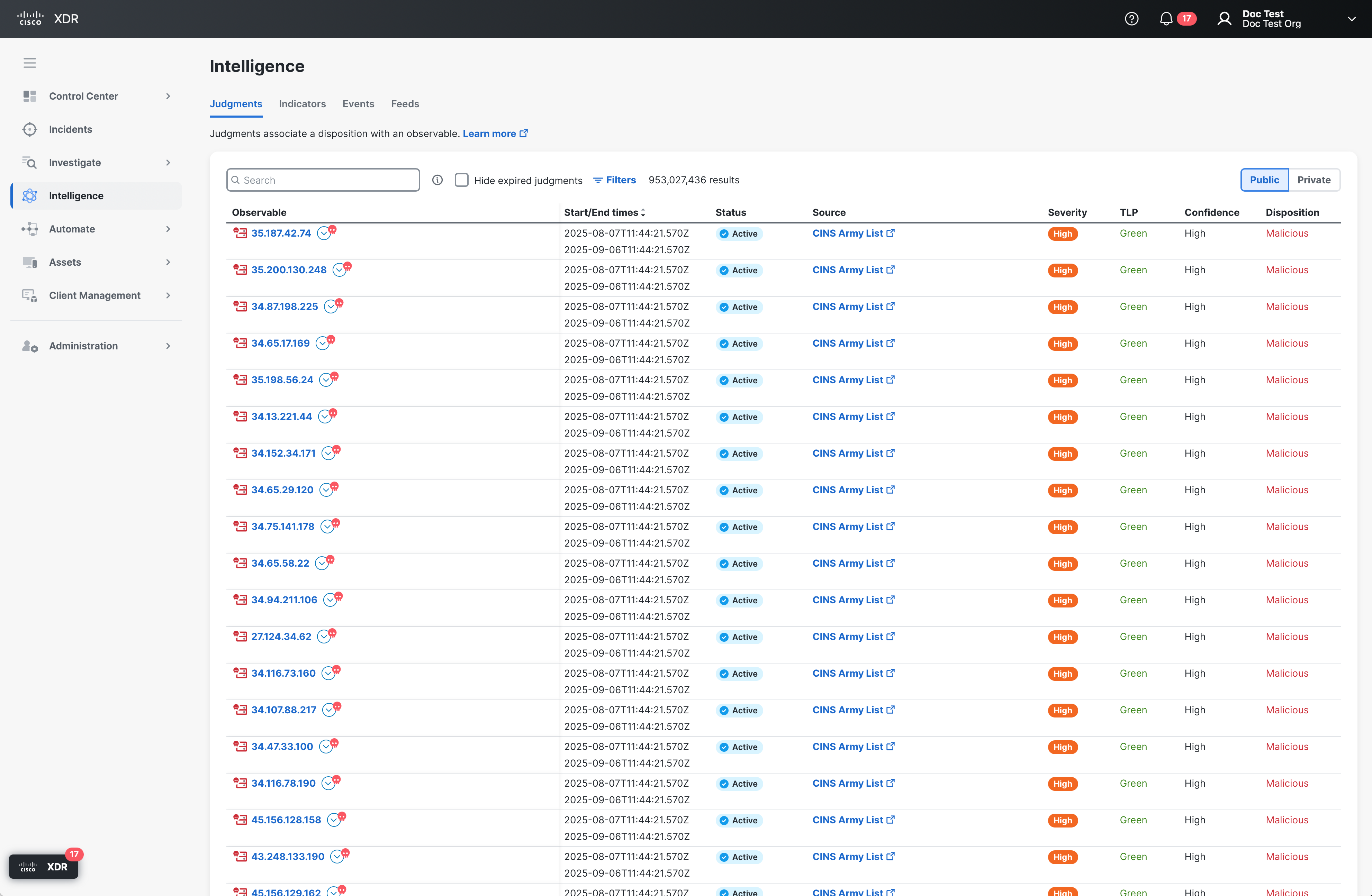Image resolution: width=1372 pixels, height=896 pixels.
Task: Select the Public judgments toggle
Action: tap(1264, 180)
